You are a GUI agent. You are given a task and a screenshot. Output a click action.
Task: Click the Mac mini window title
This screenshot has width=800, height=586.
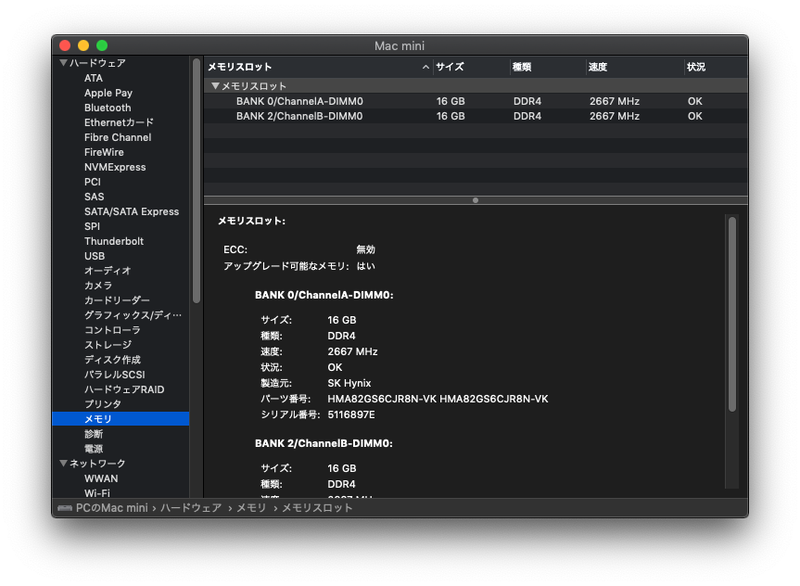[x=399, y=46]
